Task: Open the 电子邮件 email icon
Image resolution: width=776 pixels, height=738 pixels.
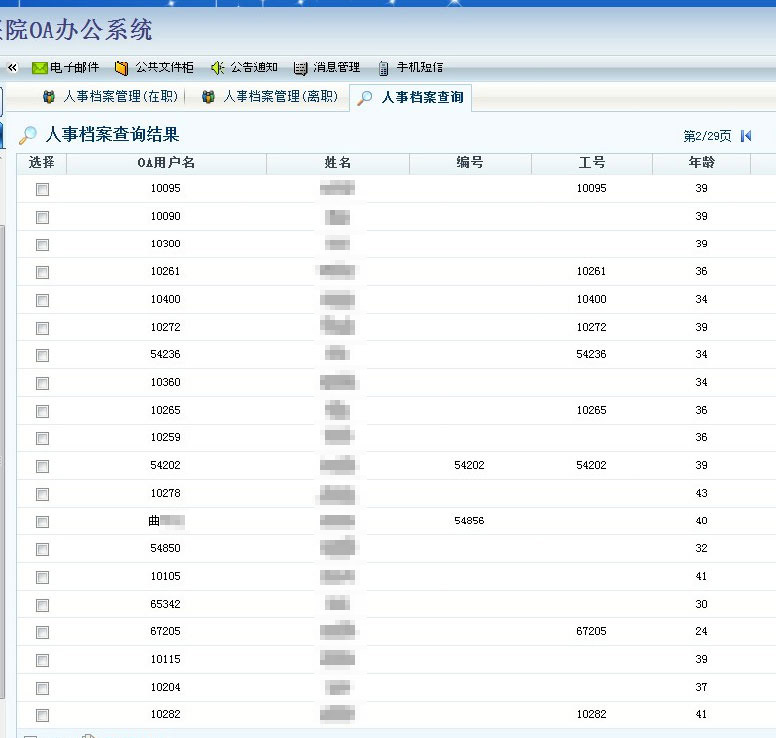Action: point(39,68)
